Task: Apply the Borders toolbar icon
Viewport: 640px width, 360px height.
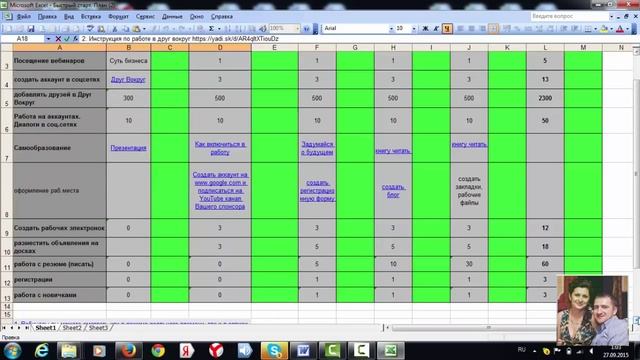Action: [588, 29]
